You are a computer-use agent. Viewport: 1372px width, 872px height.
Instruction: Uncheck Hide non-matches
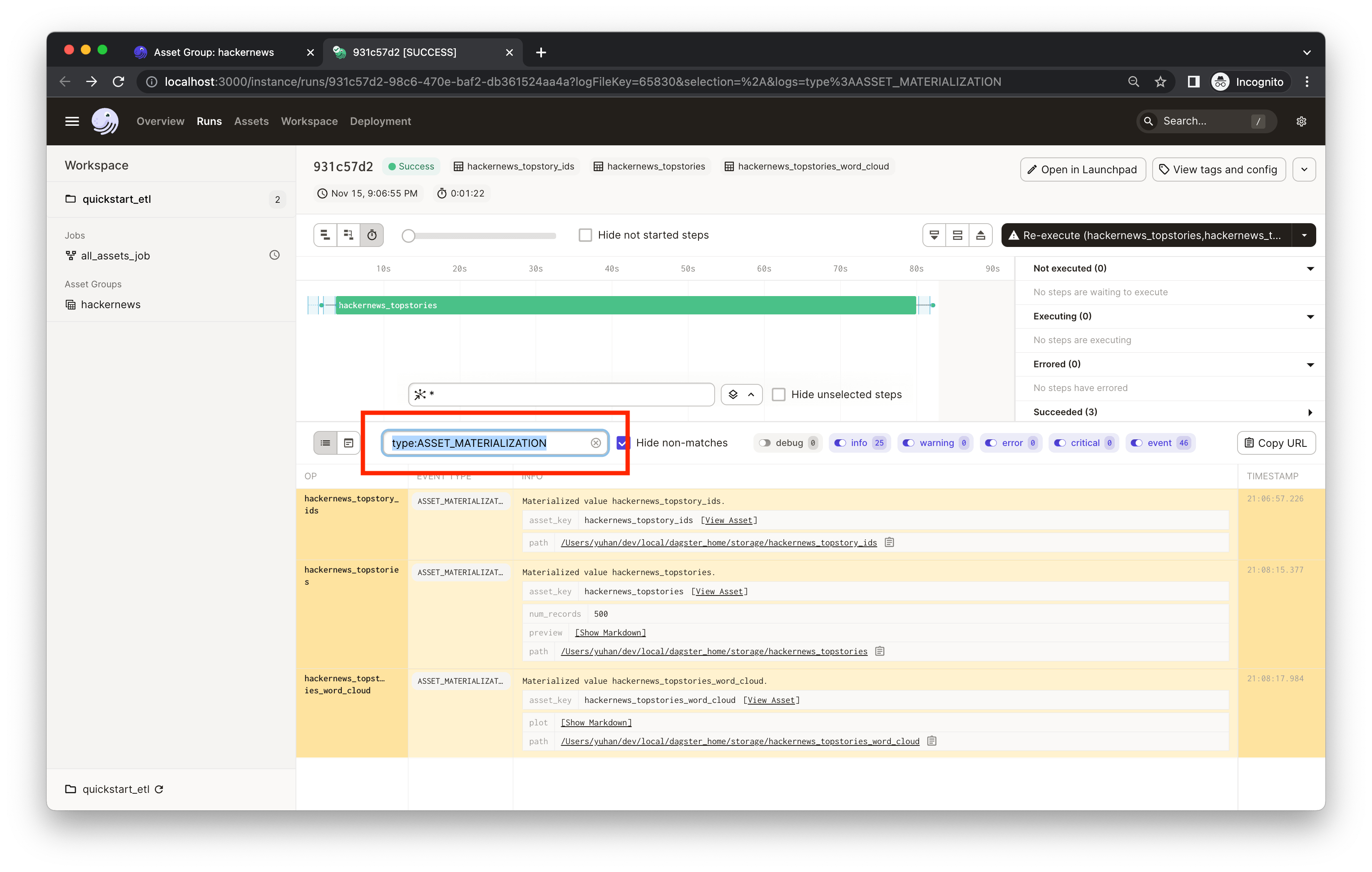623,443
